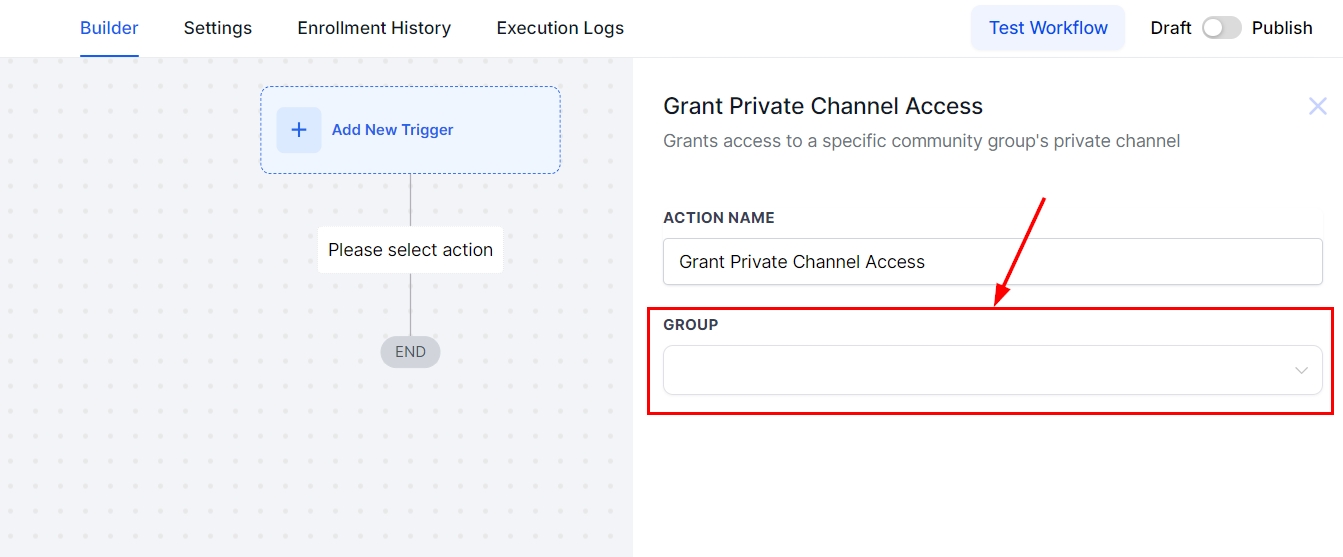Viewport: 1343px width, 557px height.
Task: Go to the Enrollment History tab
Action: [374, 28]
